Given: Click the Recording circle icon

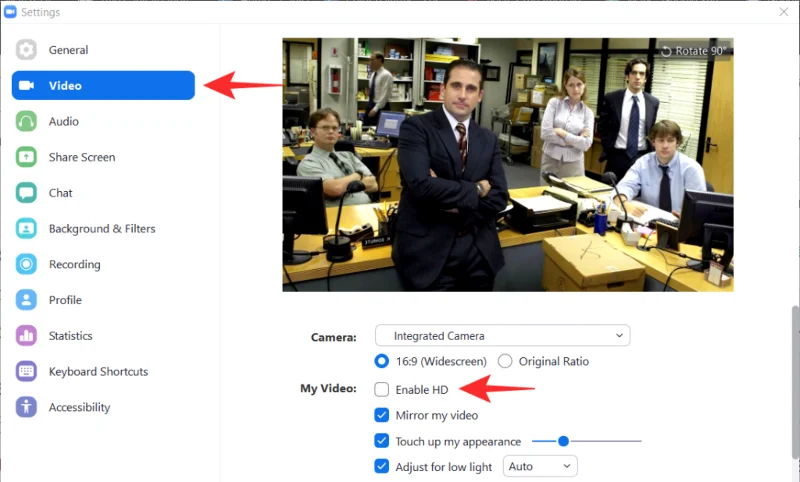Looking at the screenshot, I should pyautogui.click(x=26, y=264).
